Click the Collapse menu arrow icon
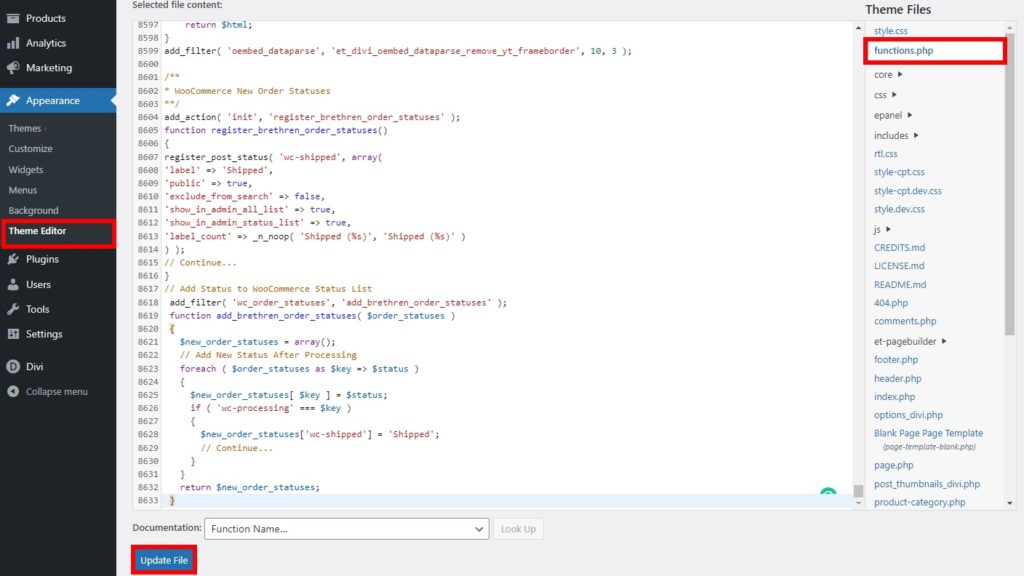 [x=13, y=392]
